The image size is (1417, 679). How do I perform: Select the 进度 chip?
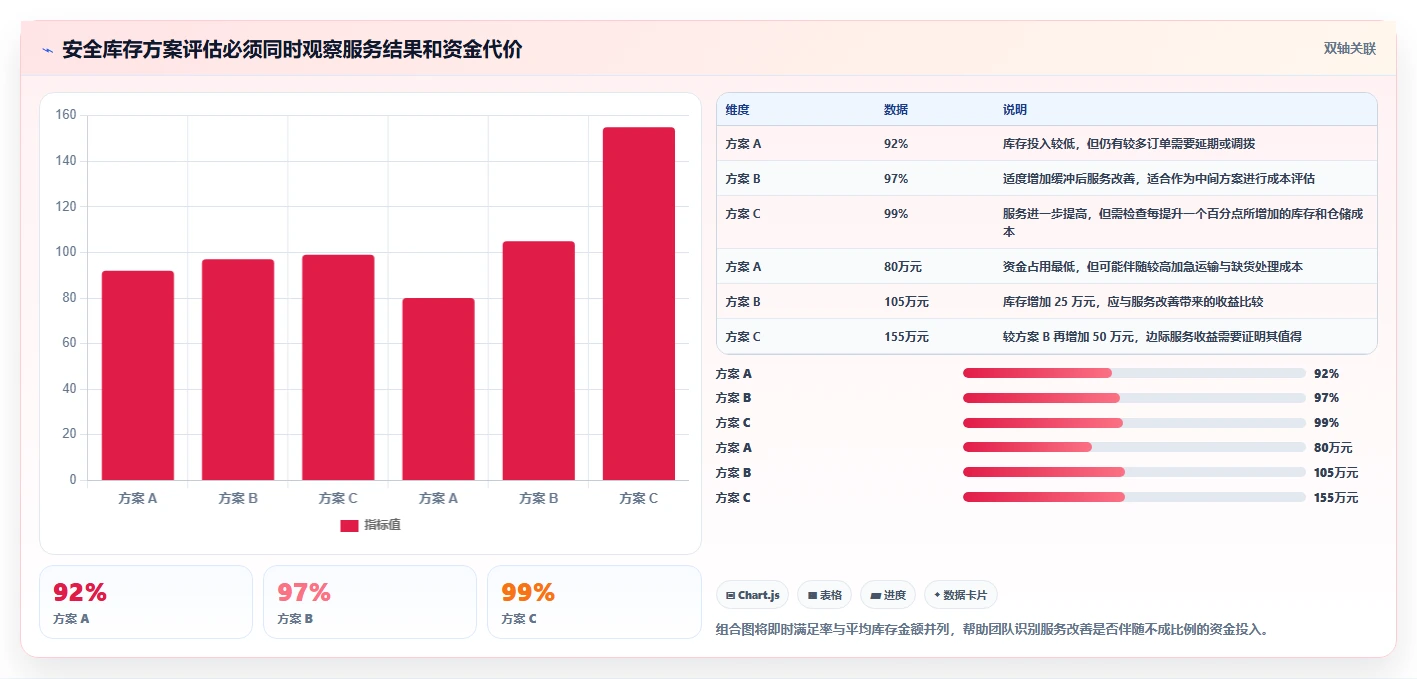(887, 595)
